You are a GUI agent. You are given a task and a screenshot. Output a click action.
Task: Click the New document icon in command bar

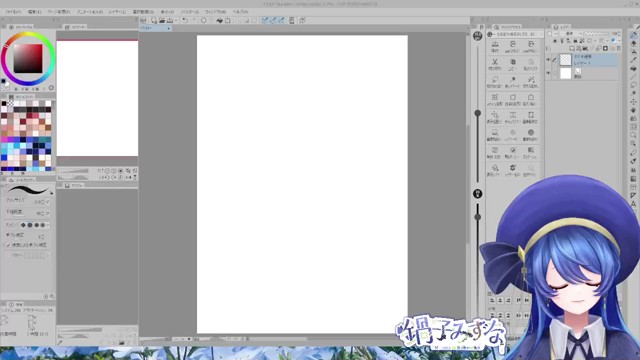[x=154, y=20]
